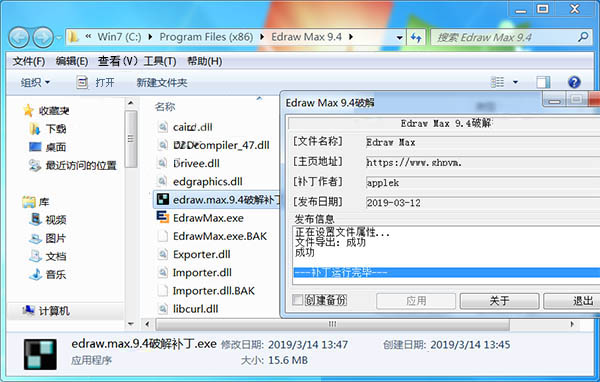
Task: Open 桌面 in the navigation pane
Action: (x=56, y=147)
